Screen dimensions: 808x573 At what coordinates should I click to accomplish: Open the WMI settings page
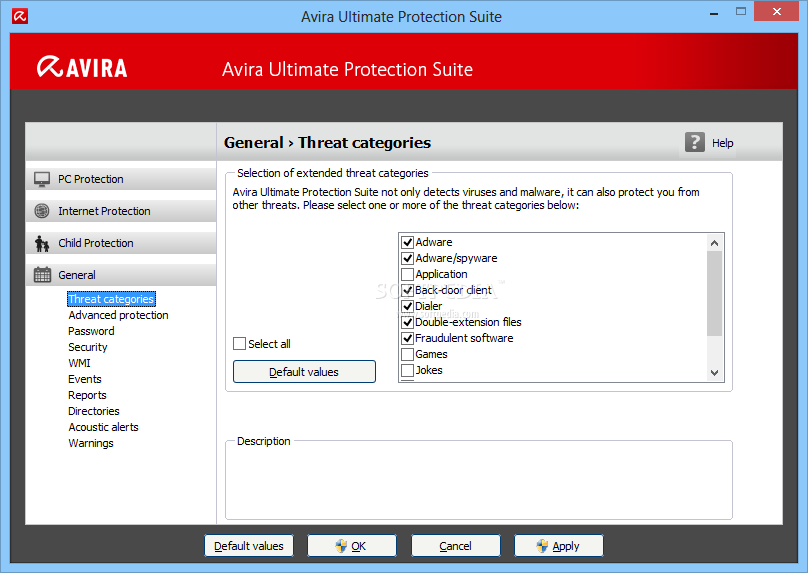79,363
